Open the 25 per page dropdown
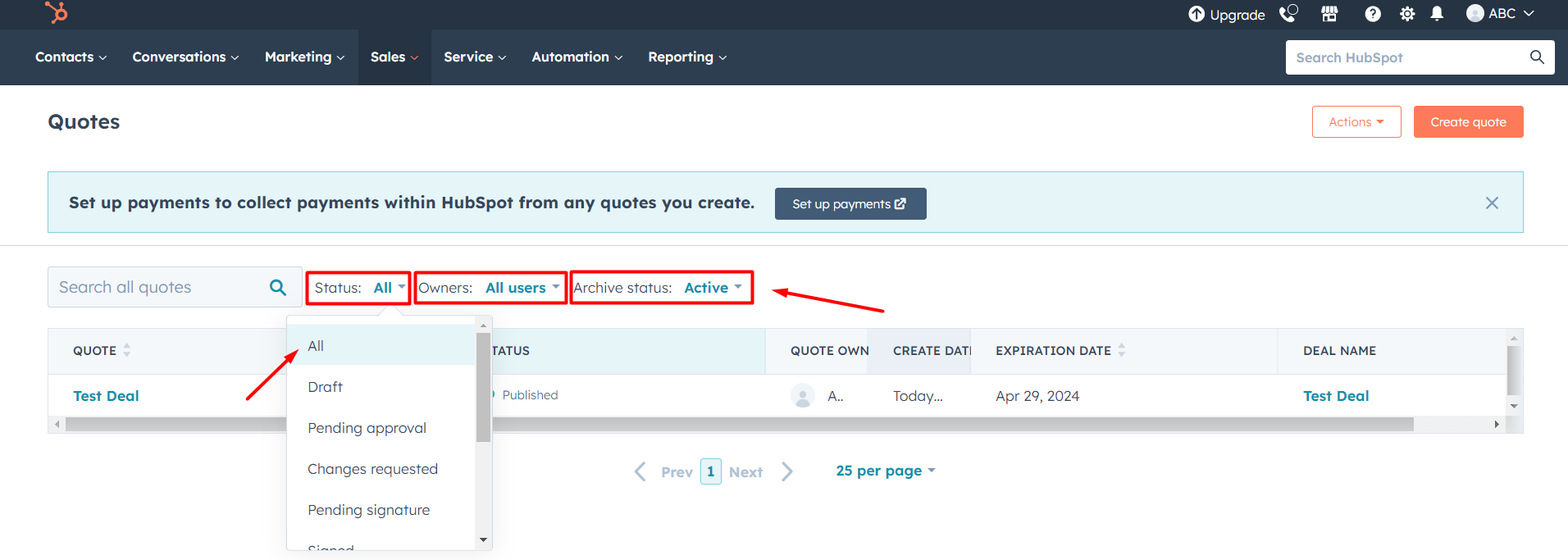 [x=886, y=471]
